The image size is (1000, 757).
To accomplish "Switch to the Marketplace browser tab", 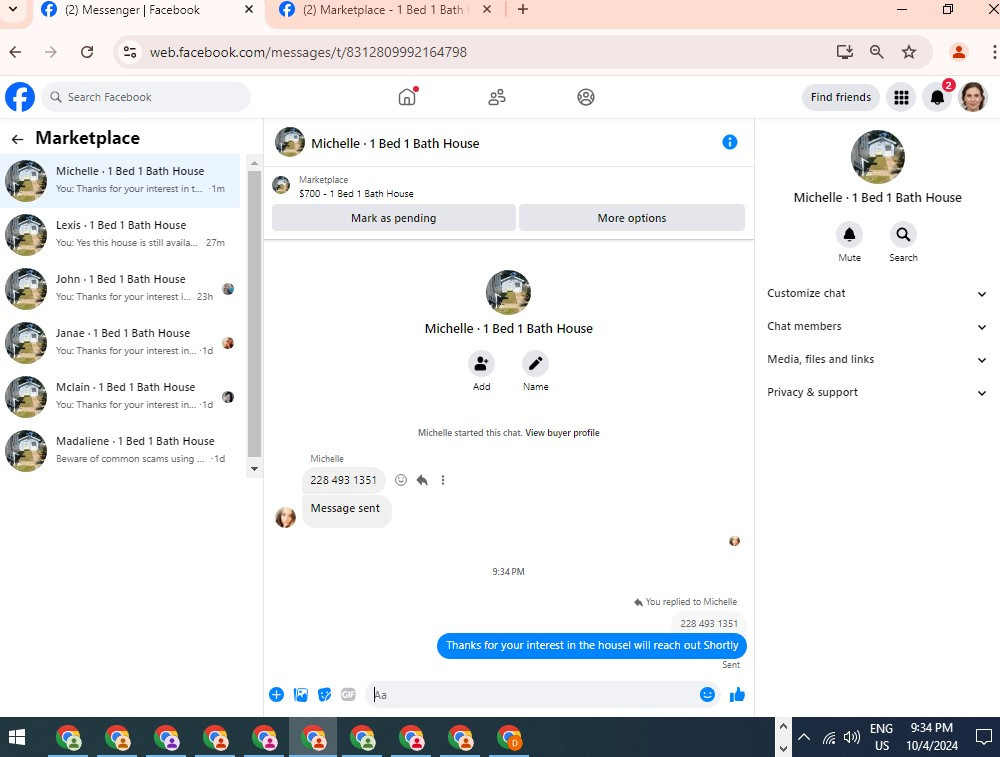I will (383, 10).
